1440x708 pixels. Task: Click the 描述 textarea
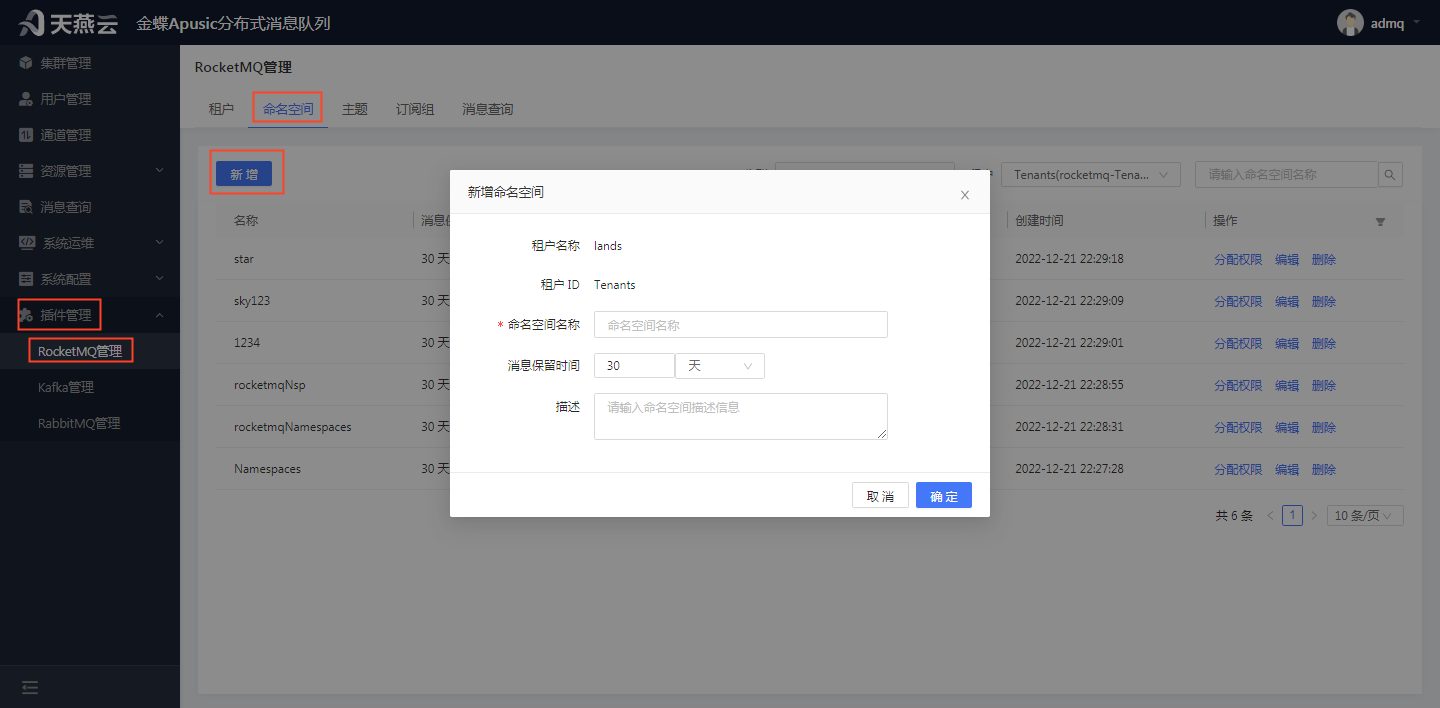741,416
